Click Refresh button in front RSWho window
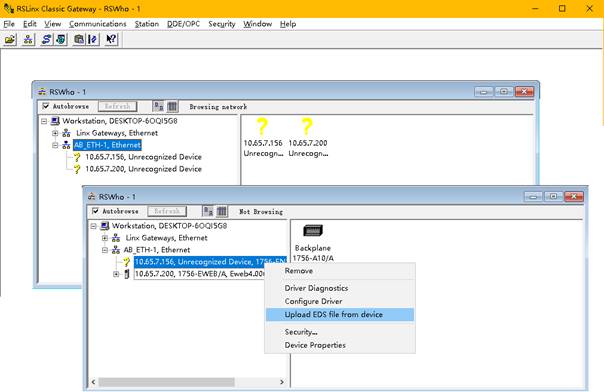This screenshot has height=392, width=604. point(167,211)
